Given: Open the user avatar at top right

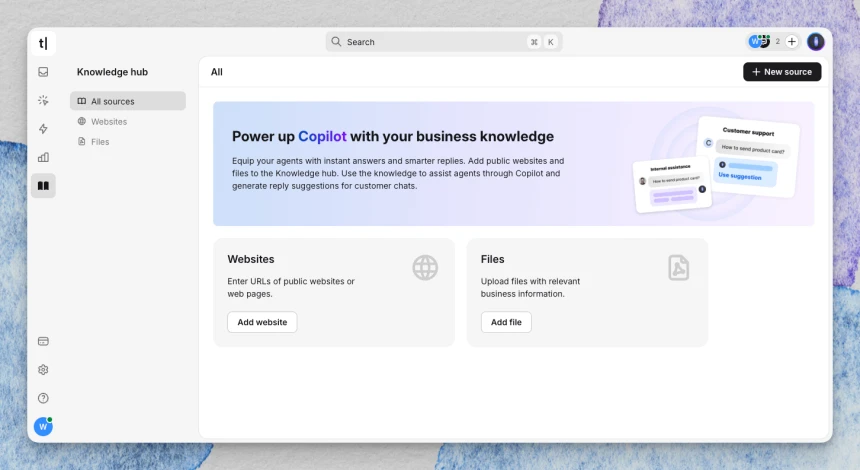Looking at the screenshot, I should tap(816, 42).
